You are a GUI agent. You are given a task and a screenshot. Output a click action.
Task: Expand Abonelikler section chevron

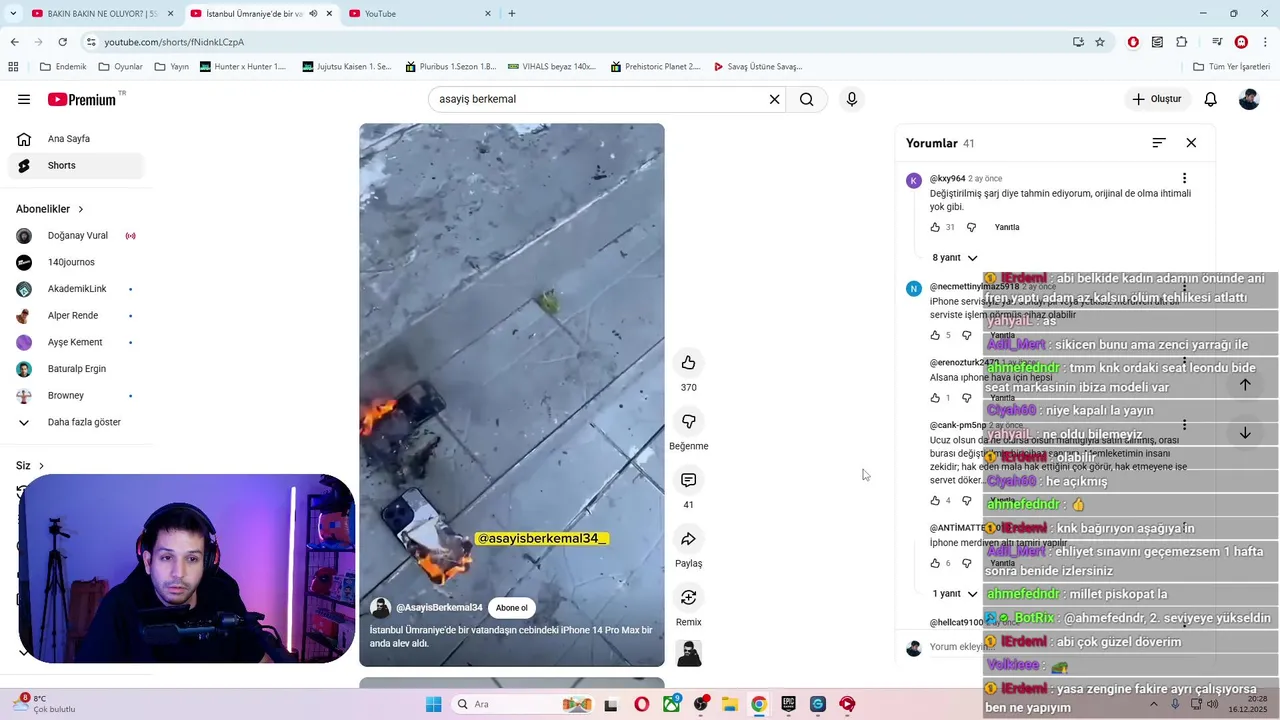[81, 209]
